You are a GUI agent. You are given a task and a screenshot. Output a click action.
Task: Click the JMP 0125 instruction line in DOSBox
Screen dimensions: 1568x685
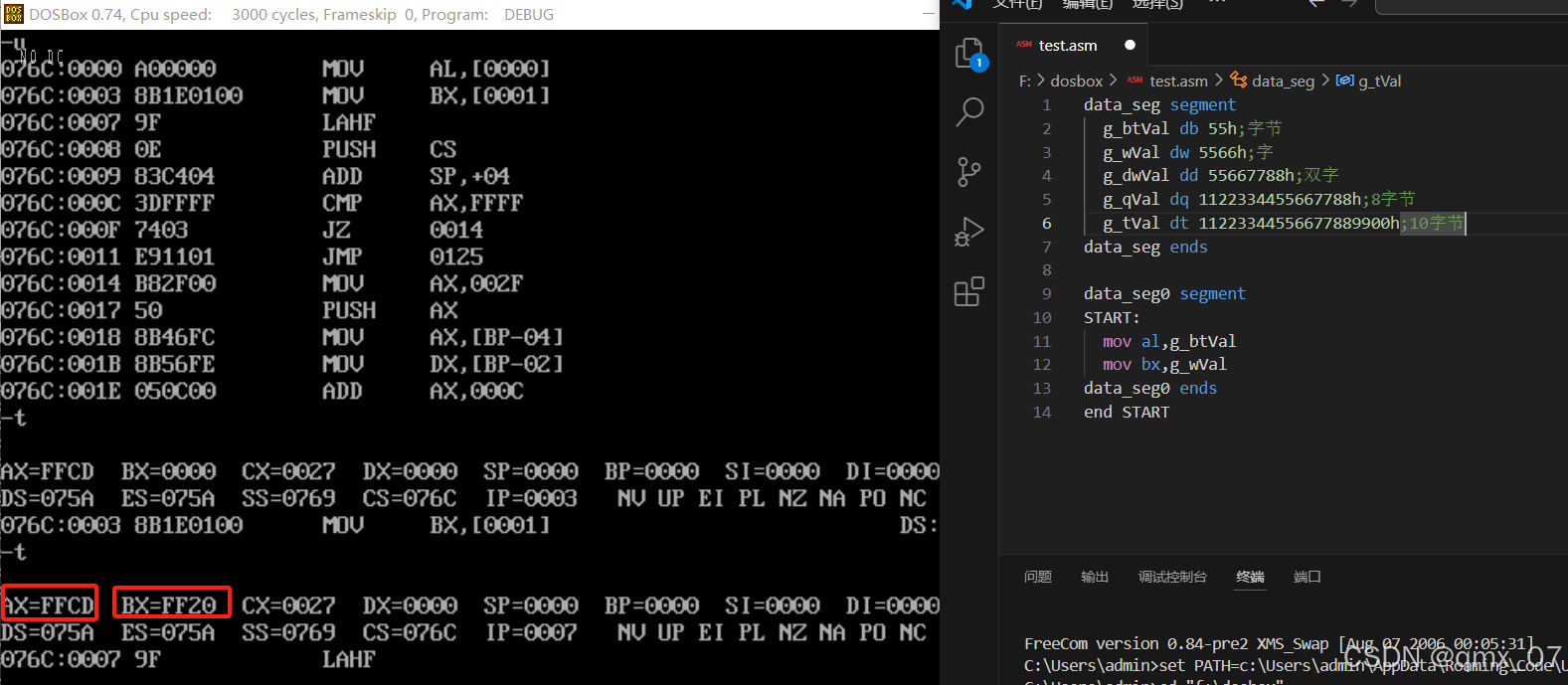point(242,257)
